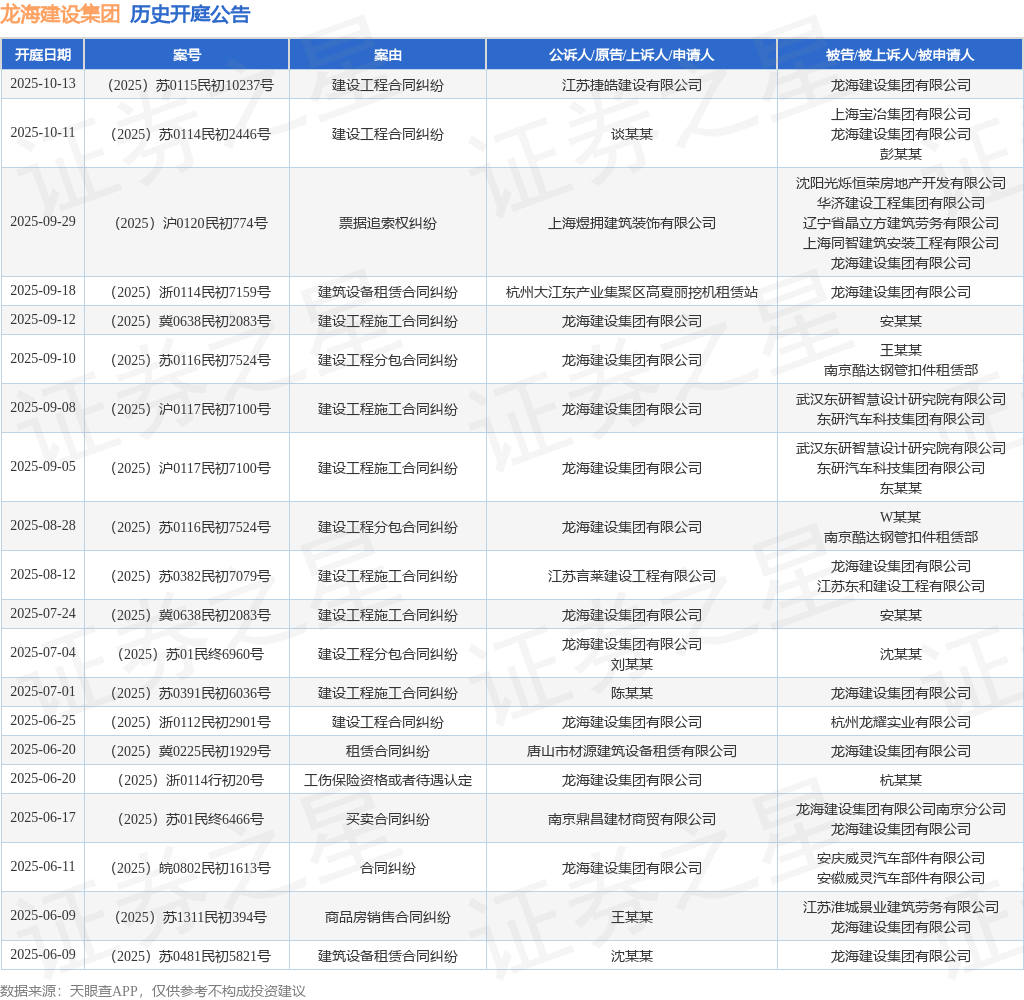Click defendant 上海宝冶集团有限公司
Image resolution: width=1024 pixels, height=1000 pixels.
coord(901,114)
